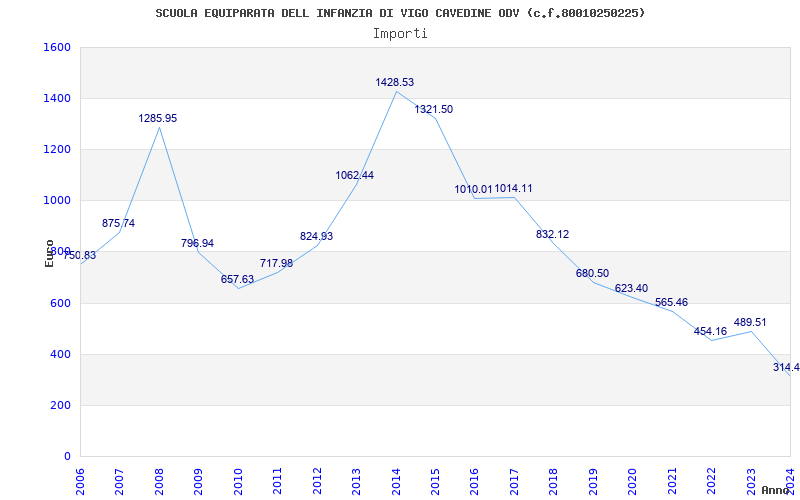800x500 pixels.
Task: Click the x-axis year 2020
Action: tap(633, 482)
